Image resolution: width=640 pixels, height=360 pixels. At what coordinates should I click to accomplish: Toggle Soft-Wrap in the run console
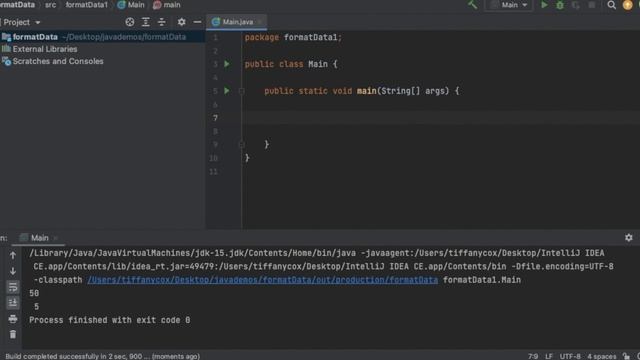[13, 287]
